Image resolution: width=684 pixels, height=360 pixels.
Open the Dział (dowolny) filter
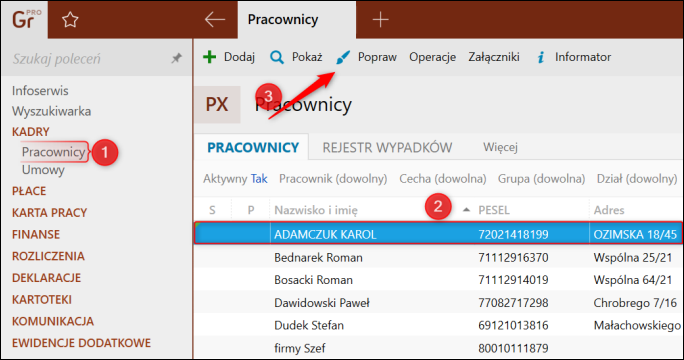coord(636,179)
